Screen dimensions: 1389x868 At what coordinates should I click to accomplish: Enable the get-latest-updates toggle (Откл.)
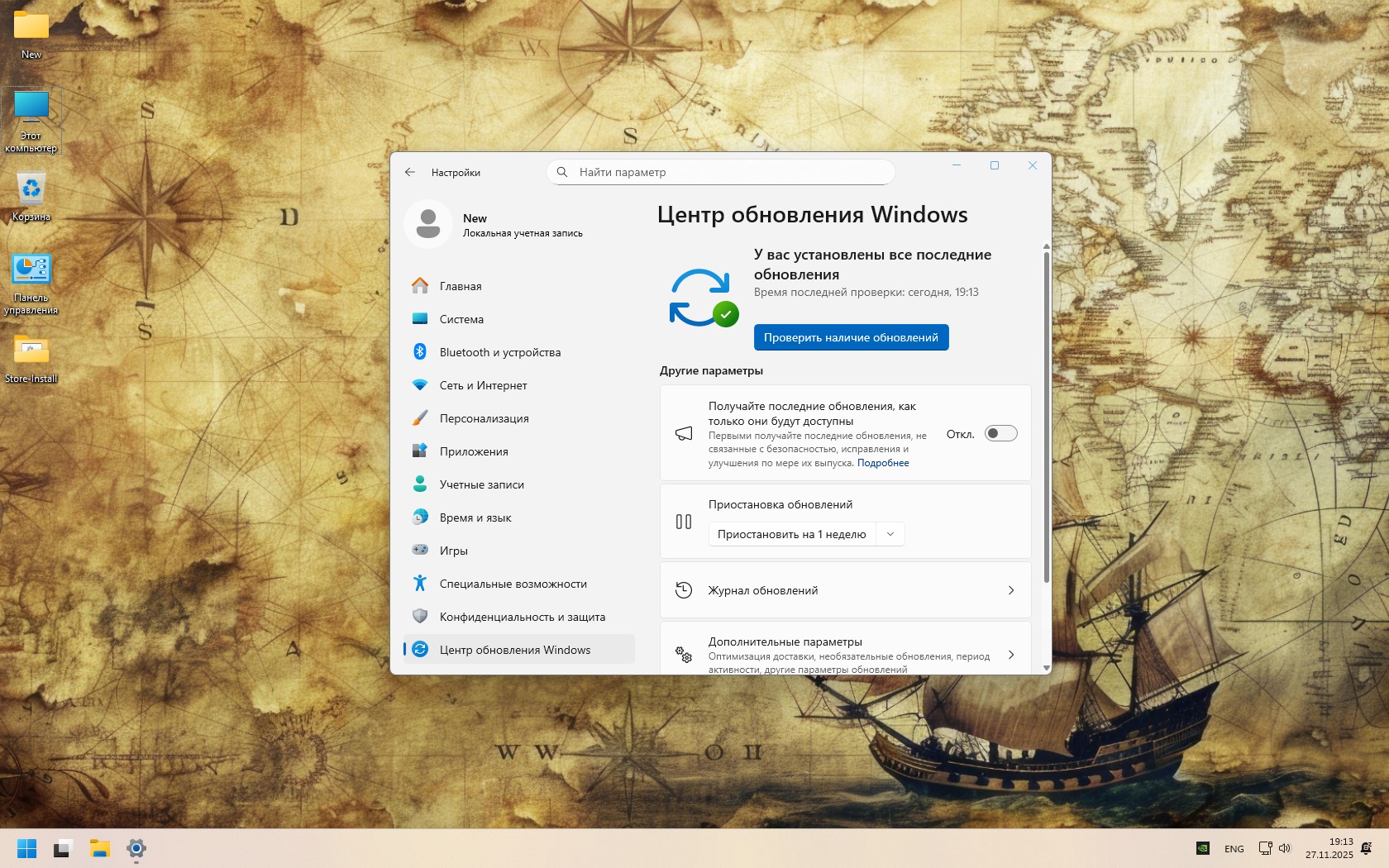[x=1000, y=434]
